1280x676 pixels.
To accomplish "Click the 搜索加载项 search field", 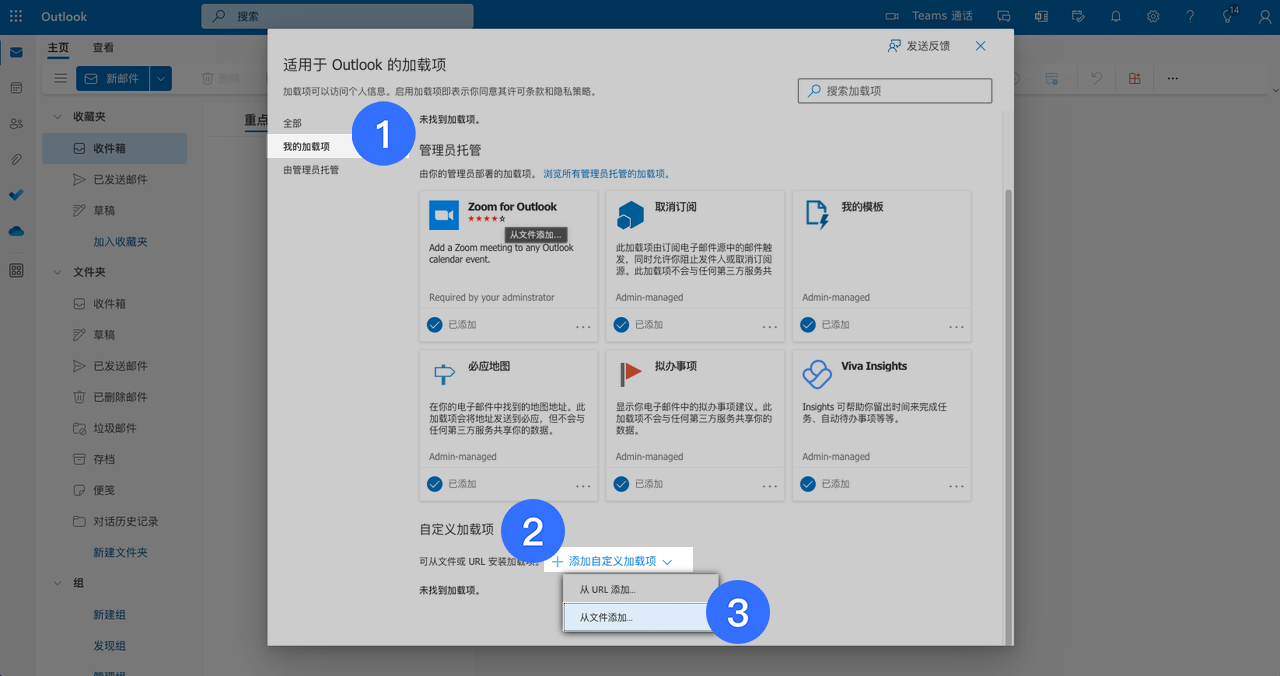I will click(895, 91).
